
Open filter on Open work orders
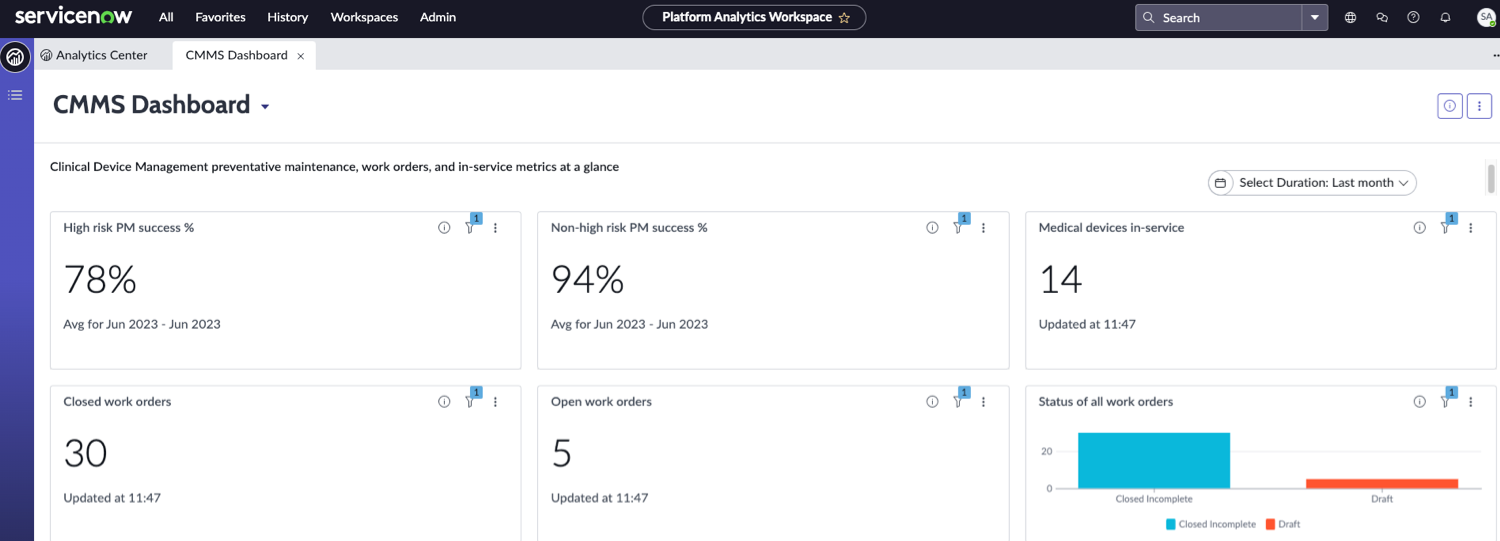[958, 402]
